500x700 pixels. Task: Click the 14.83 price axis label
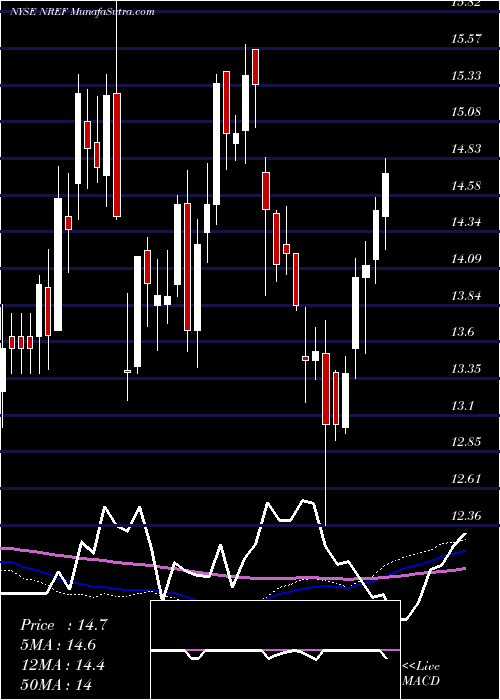coord(466,149)
